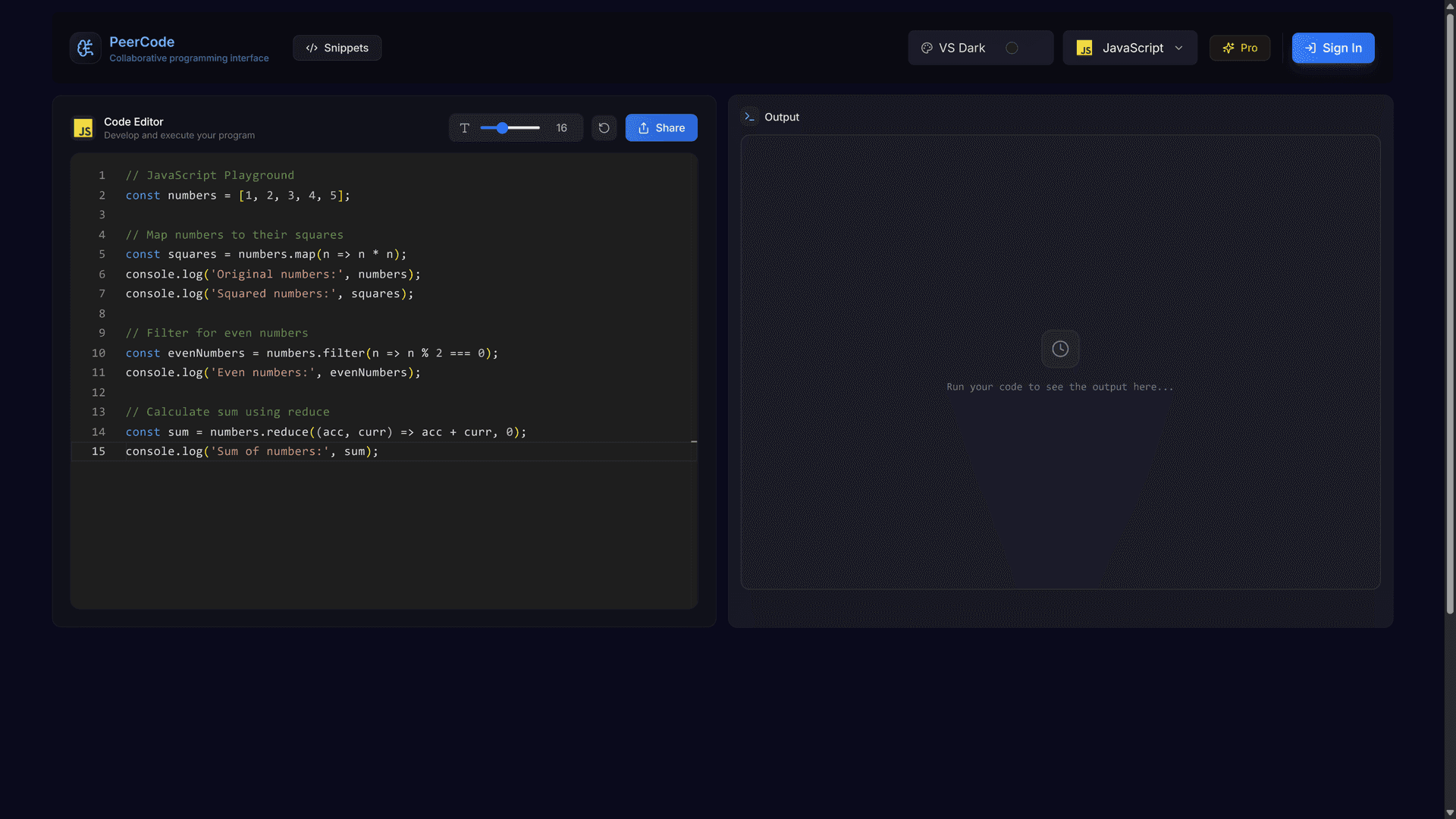Open the VS Dark theme selector
This screenshot has height=819, width=1456.
(x=981, y=47)
